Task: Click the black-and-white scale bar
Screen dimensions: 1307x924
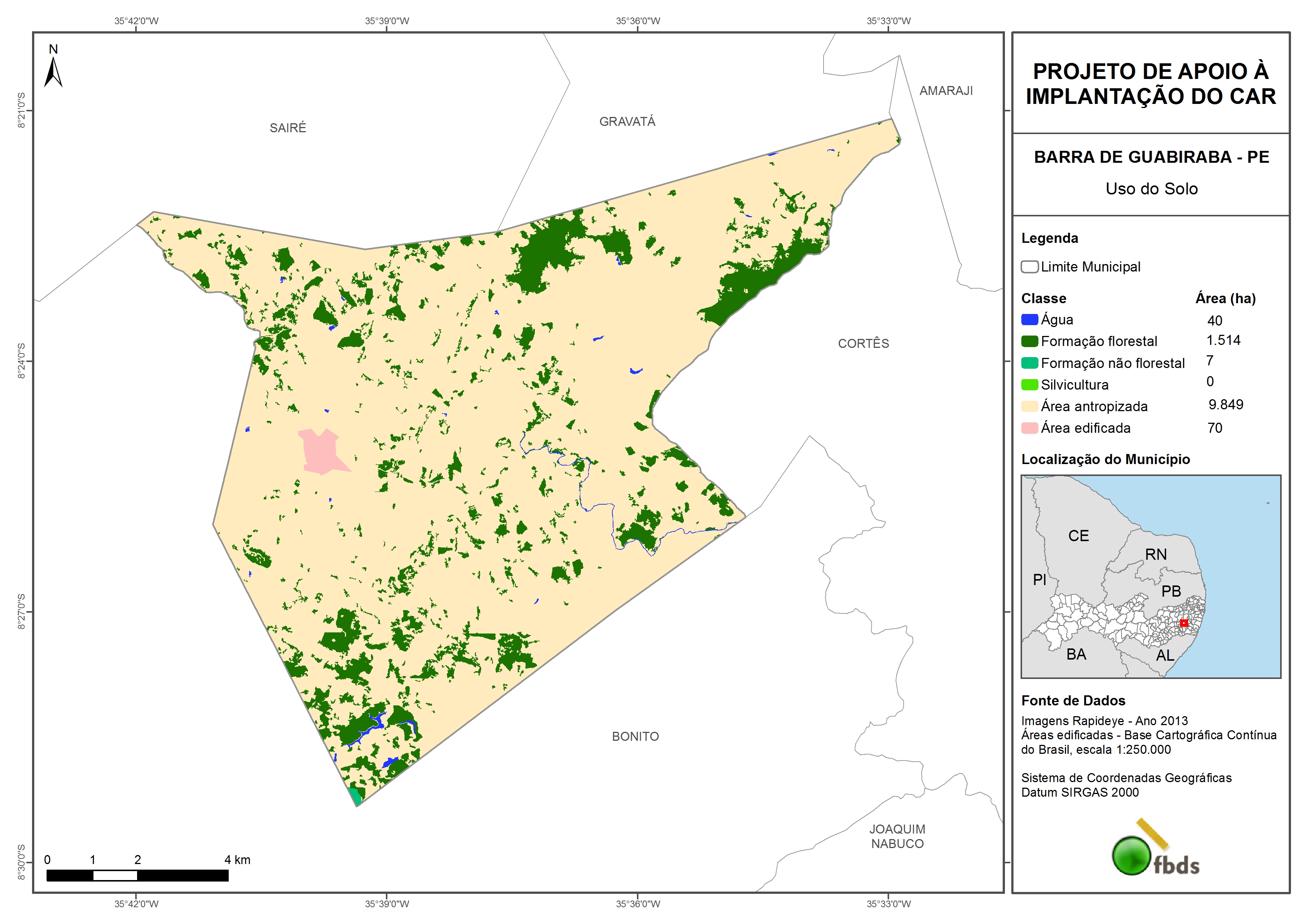Action: point(137,875)
